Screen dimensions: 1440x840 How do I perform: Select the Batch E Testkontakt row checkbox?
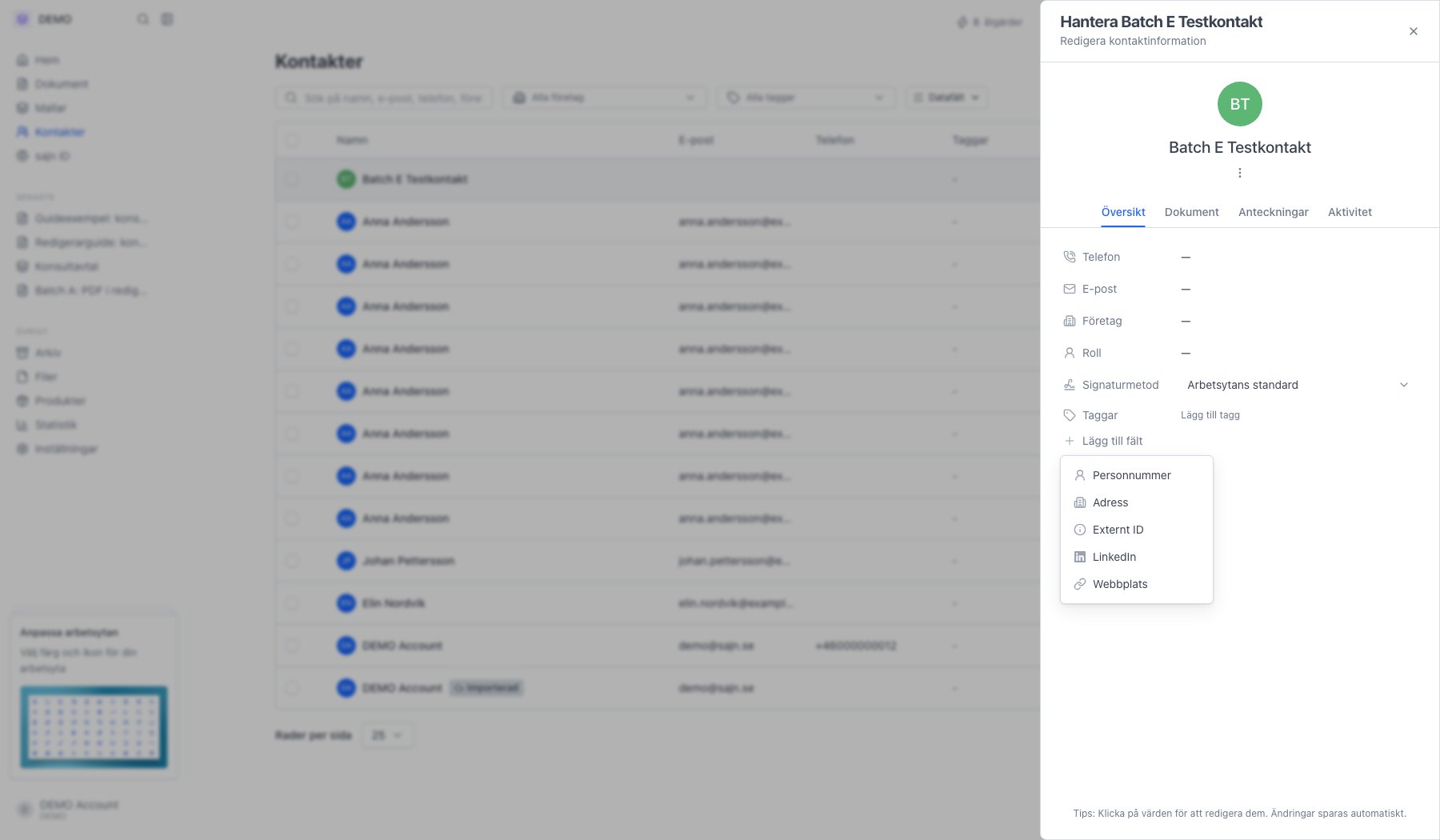pos(292,179)
